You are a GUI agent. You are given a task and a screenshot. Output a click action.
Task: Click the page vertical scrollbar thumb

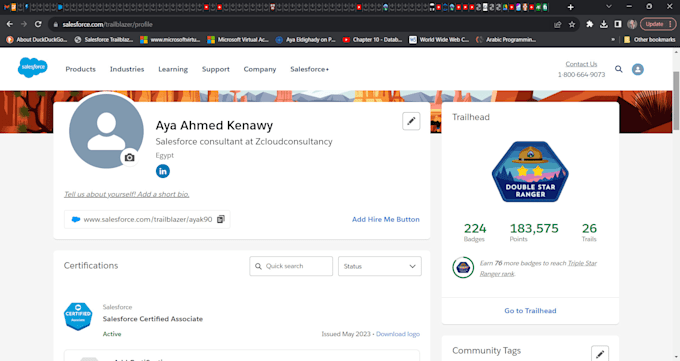676,101
